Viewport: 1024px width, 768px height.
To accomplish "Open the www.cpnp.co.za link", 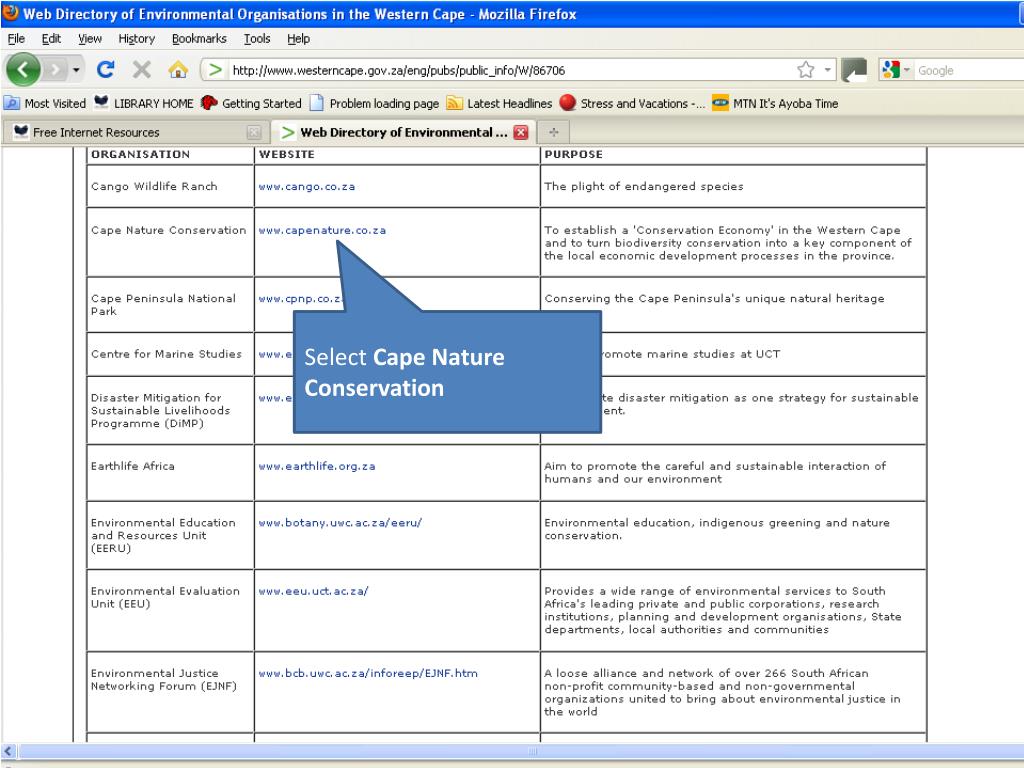I will tap(300, 299).
